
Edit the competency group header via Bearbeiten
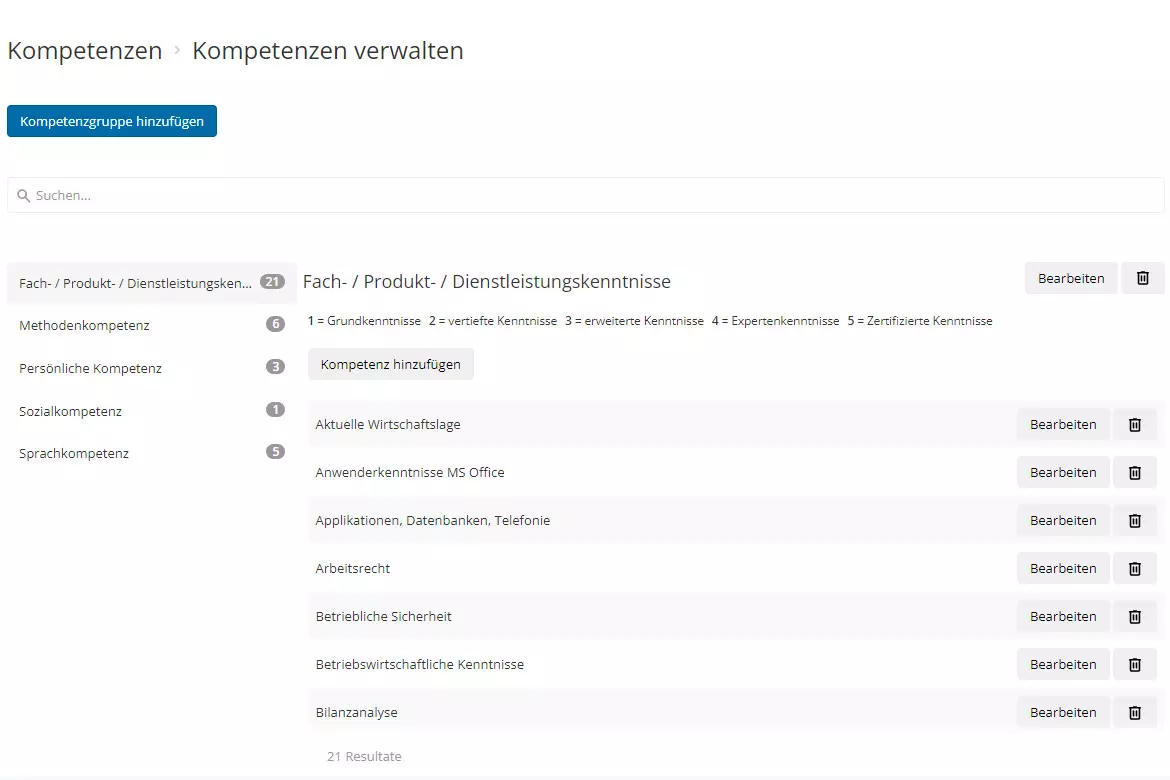(x=1070, y=278)
